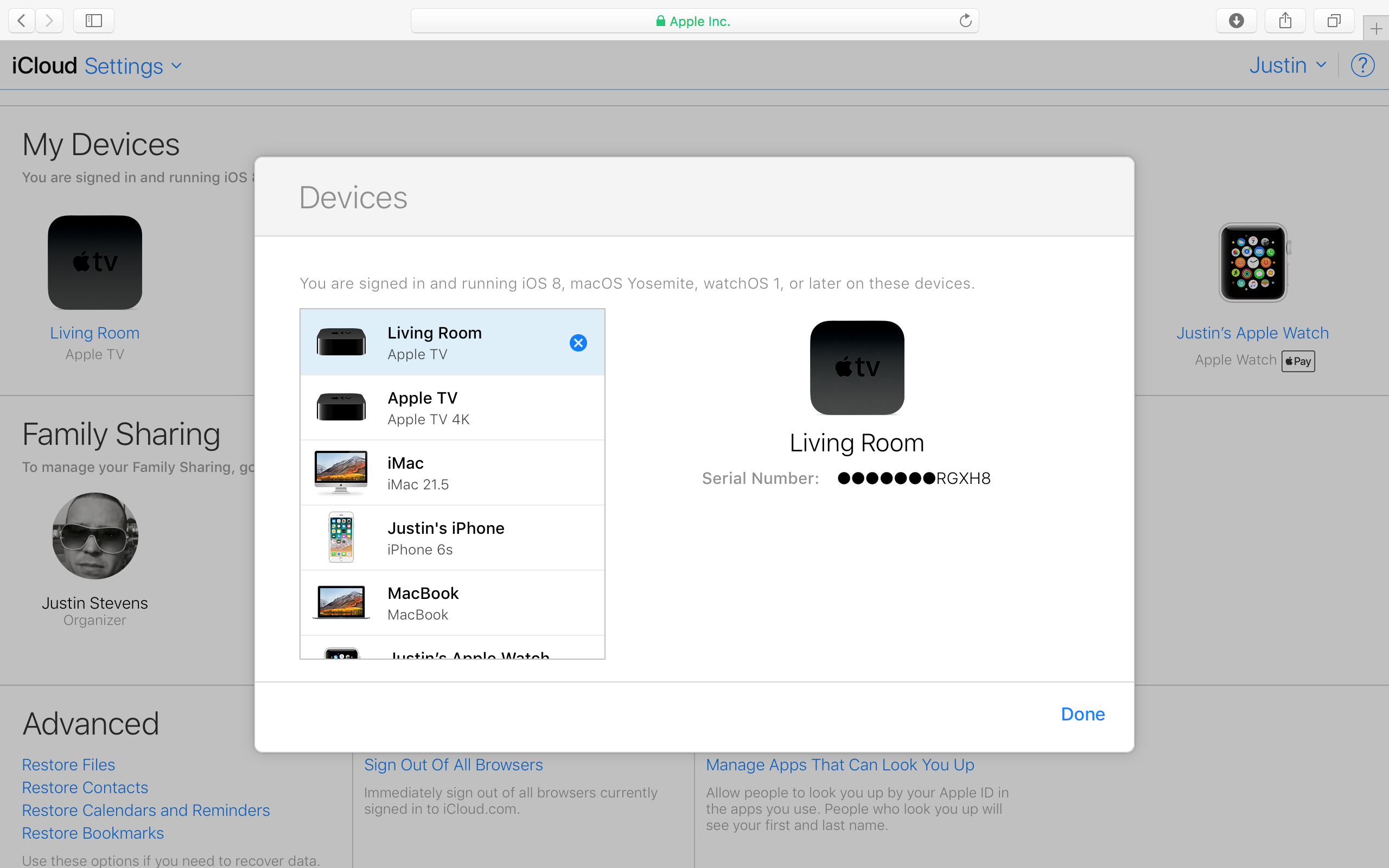Go back with Safari's back arrow
The height and width of the screenshot is (868, 1389).
pos(22,21)
